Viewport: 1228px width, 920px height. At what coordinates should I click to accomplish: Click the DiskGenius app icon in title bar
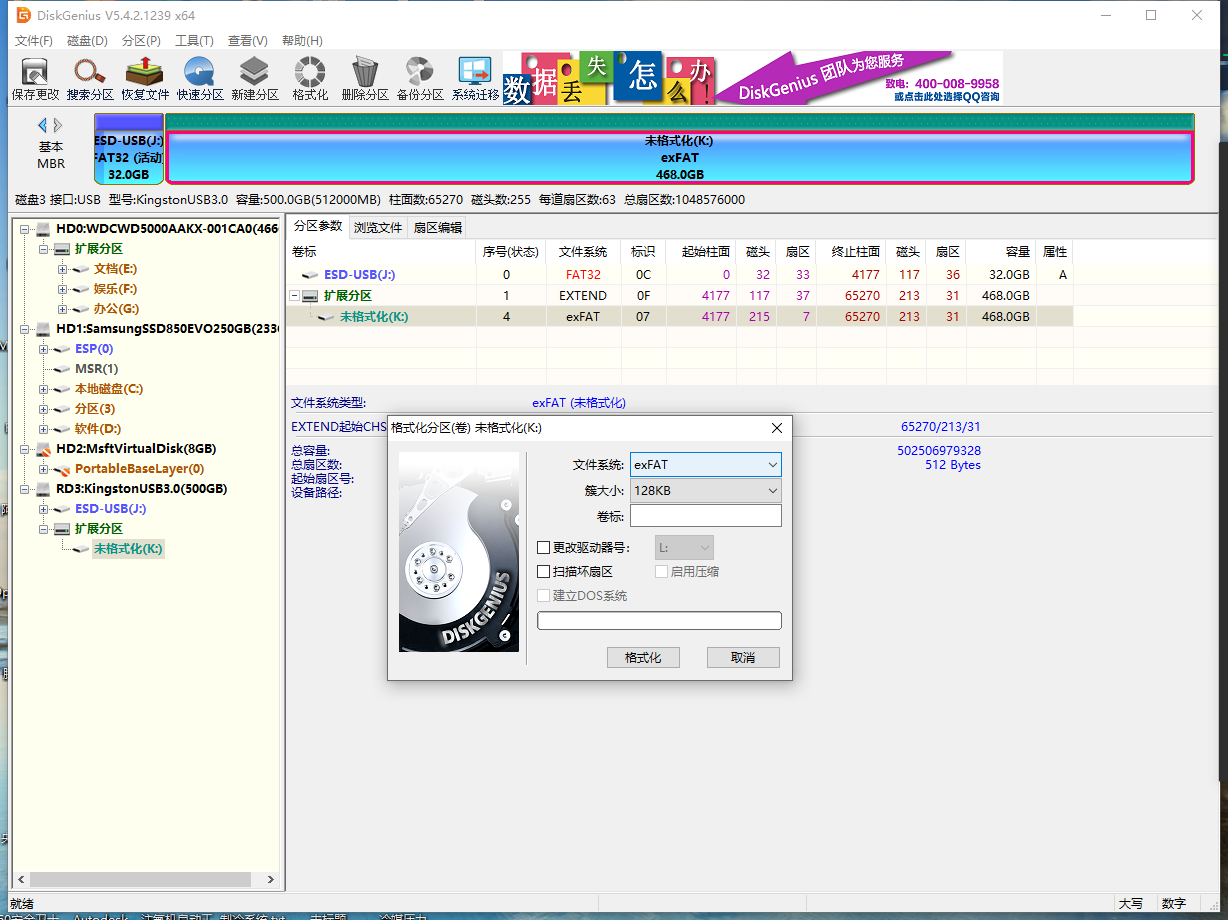(x=24, y=15)
